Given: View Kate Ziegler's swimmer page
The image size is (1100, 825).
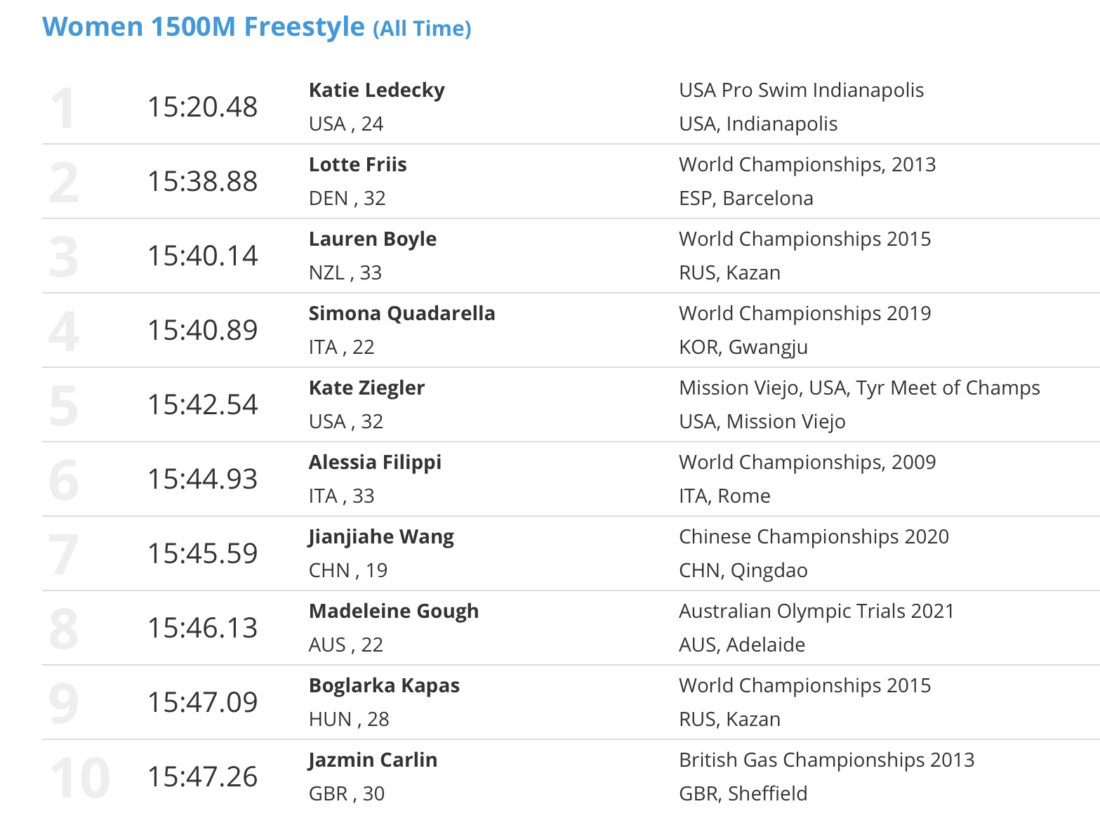Looking at the screenshot, I should (367, 388).
